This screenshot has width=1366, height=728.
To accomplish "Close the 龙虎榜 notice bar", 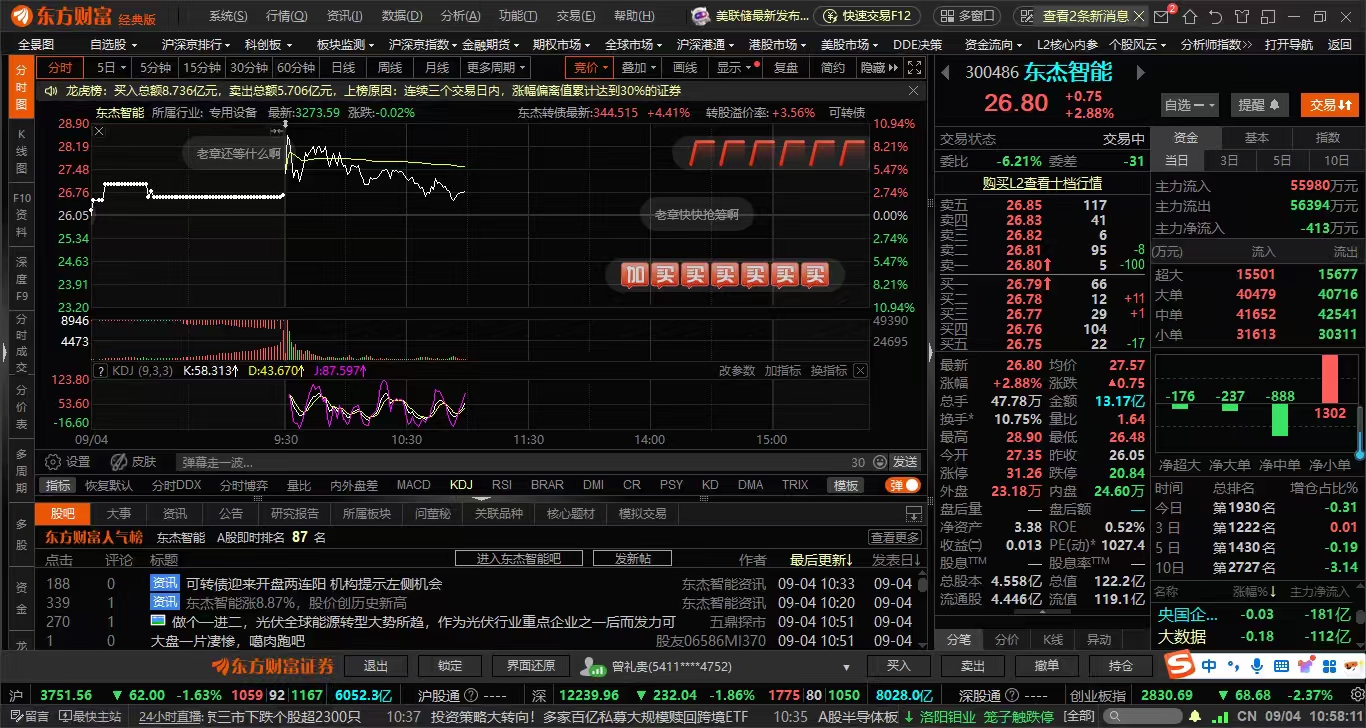I will point(913,90).
